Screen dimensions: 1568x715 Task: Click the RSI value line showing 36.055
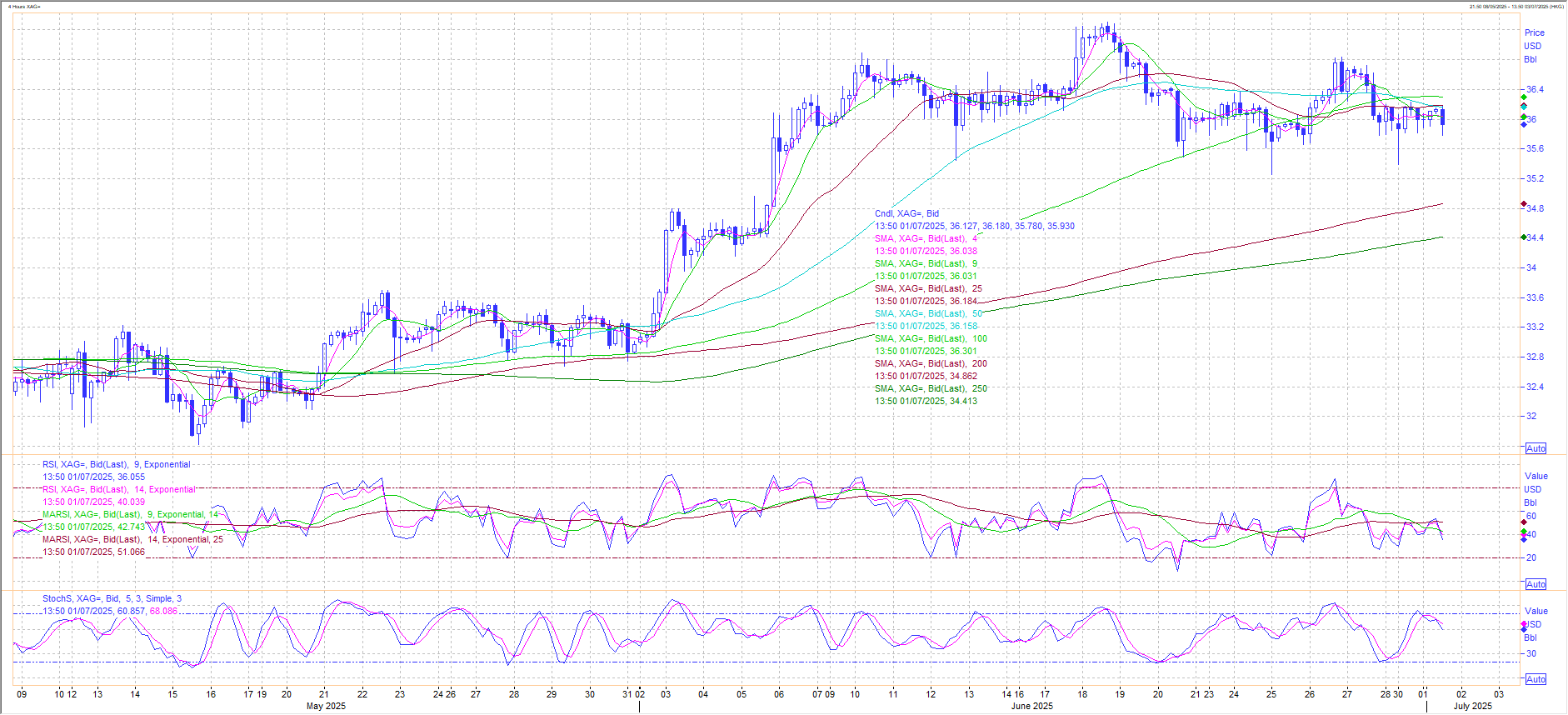93,477
